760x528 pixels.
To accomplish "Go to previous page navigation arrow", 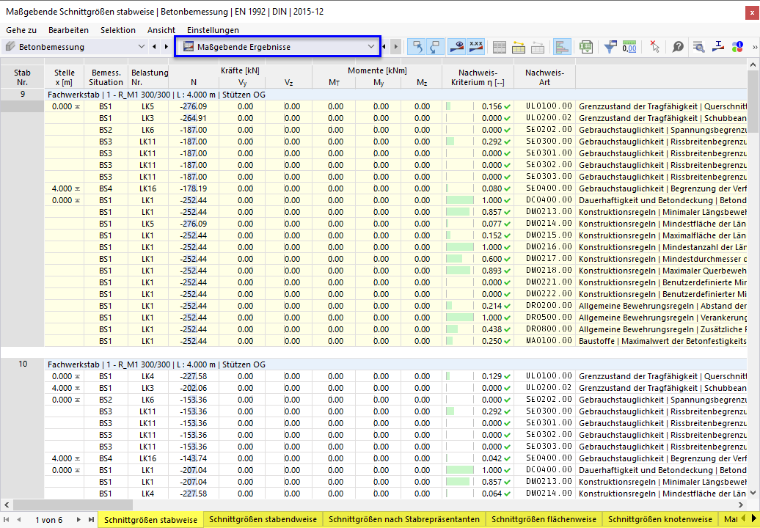I will coord(19,519).
